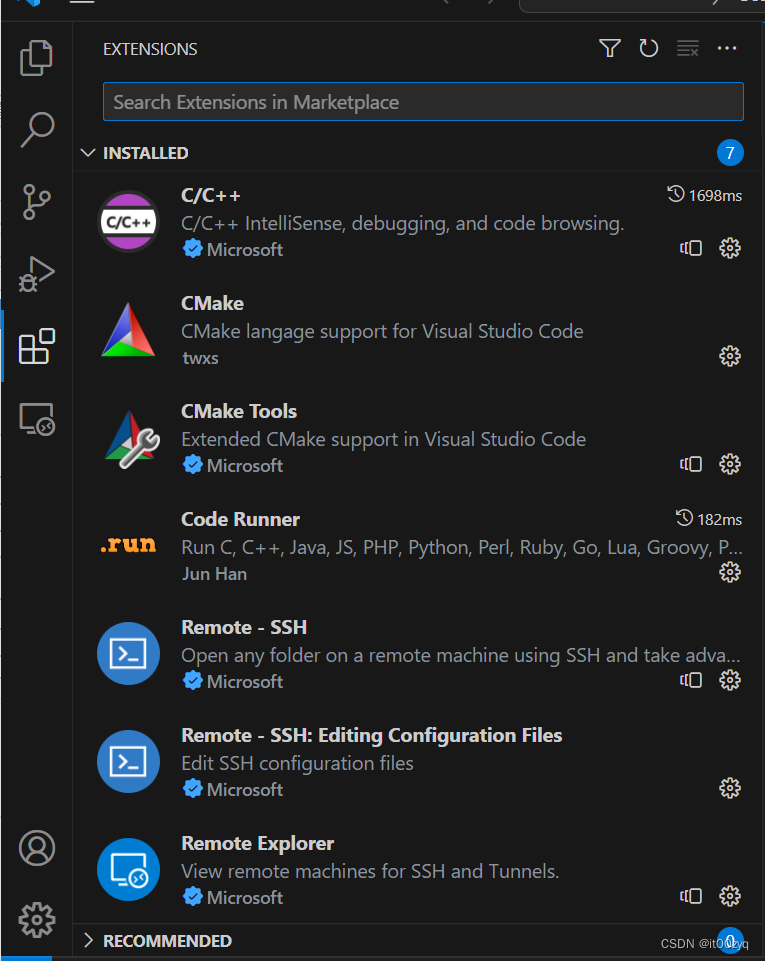Image resolution: width=765 pixels, height=961 pixels.
Task: Open the Manage gear in activity bar
Action: coord(37,920)
